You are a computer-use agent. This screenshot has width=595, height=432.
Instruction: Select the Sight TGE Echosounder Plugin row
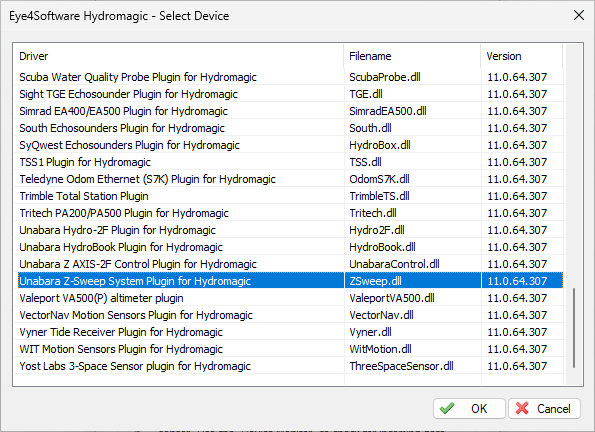[x=288, y=94]
